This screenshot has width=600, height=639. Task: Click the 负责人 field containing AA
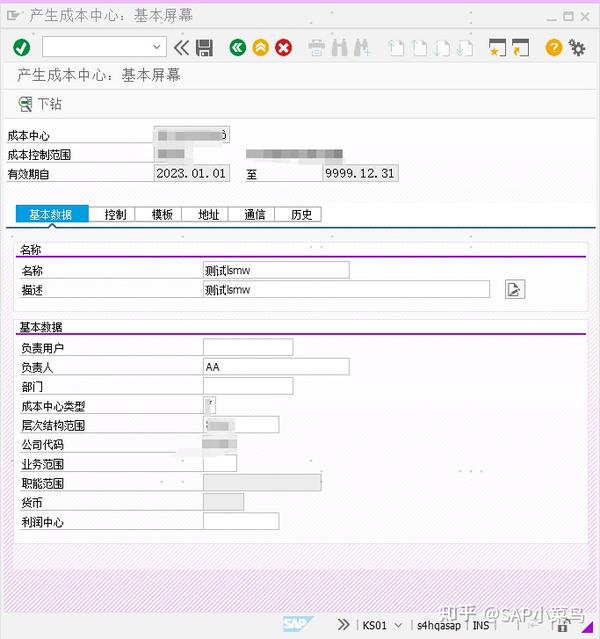click(276, 367)
